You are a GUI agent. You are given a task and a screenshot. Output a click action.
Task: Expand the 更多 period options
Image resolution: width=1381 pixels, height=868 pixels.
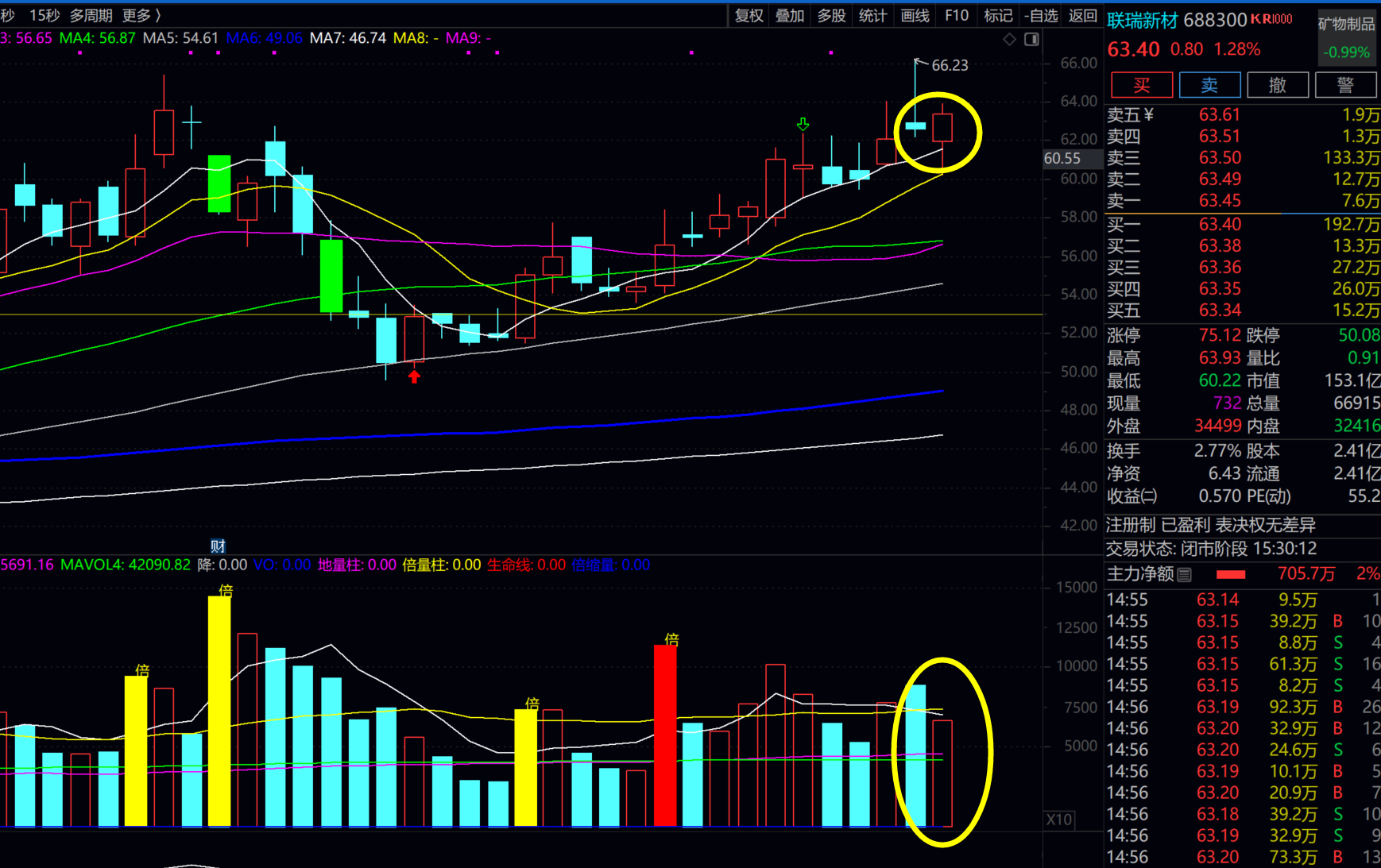coord(141,15)
